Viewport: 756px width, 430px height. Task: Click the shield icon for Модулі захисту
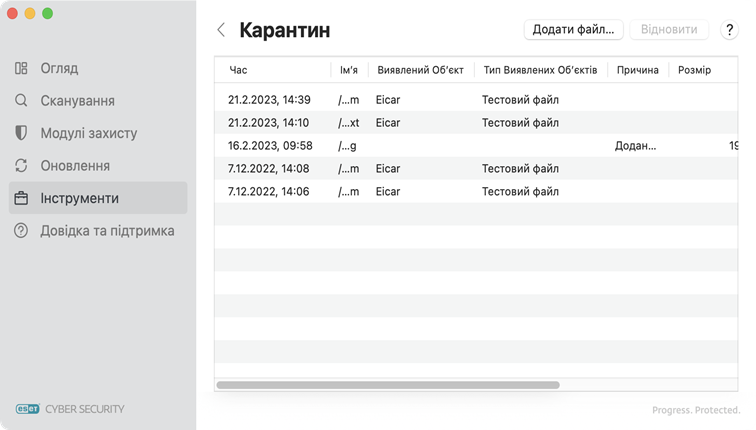(x=21, y=133)
